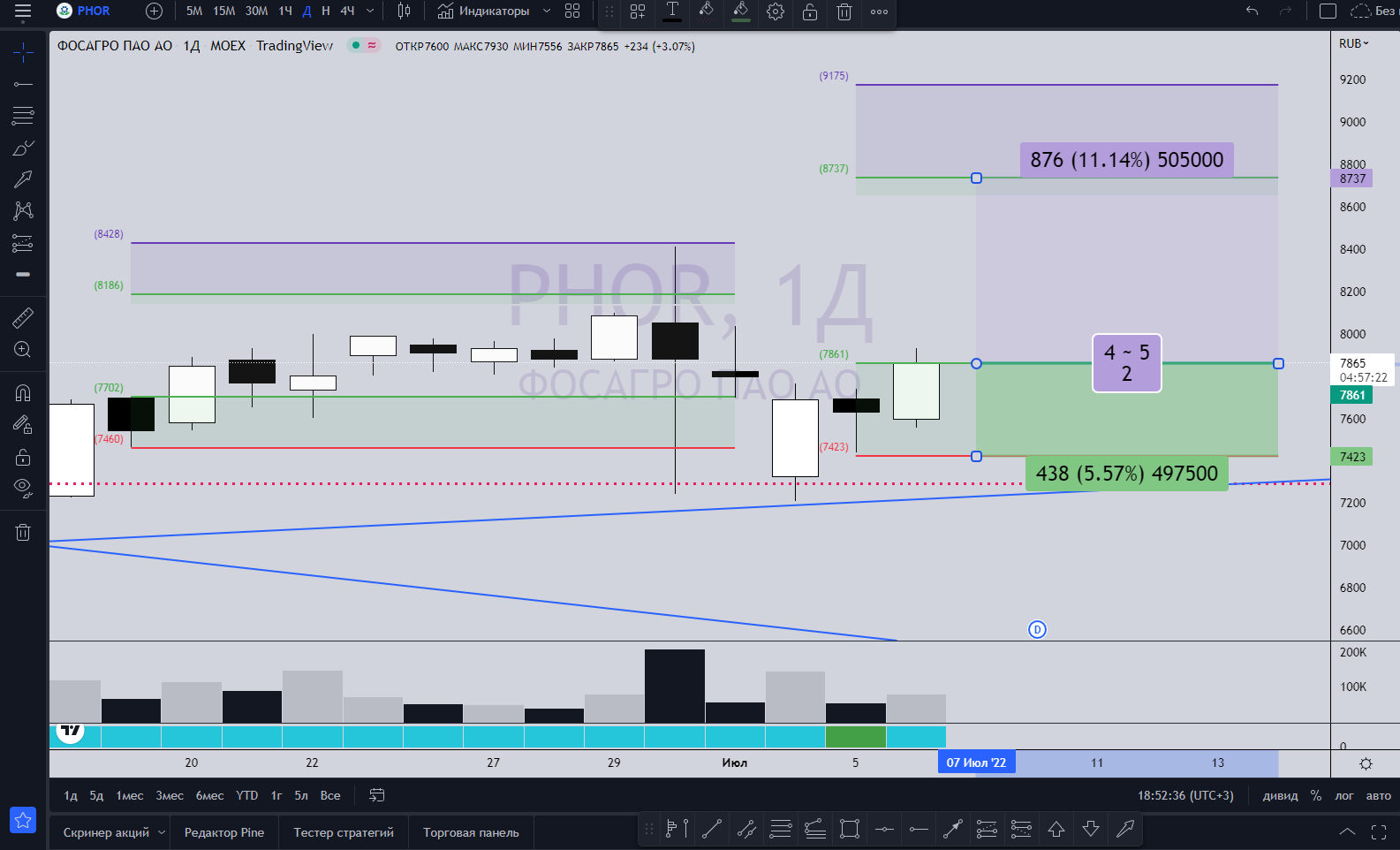This screenshot has height=850, width=1400.
Task: Pick stop area background color with green underline
Action: click(741, 11)
